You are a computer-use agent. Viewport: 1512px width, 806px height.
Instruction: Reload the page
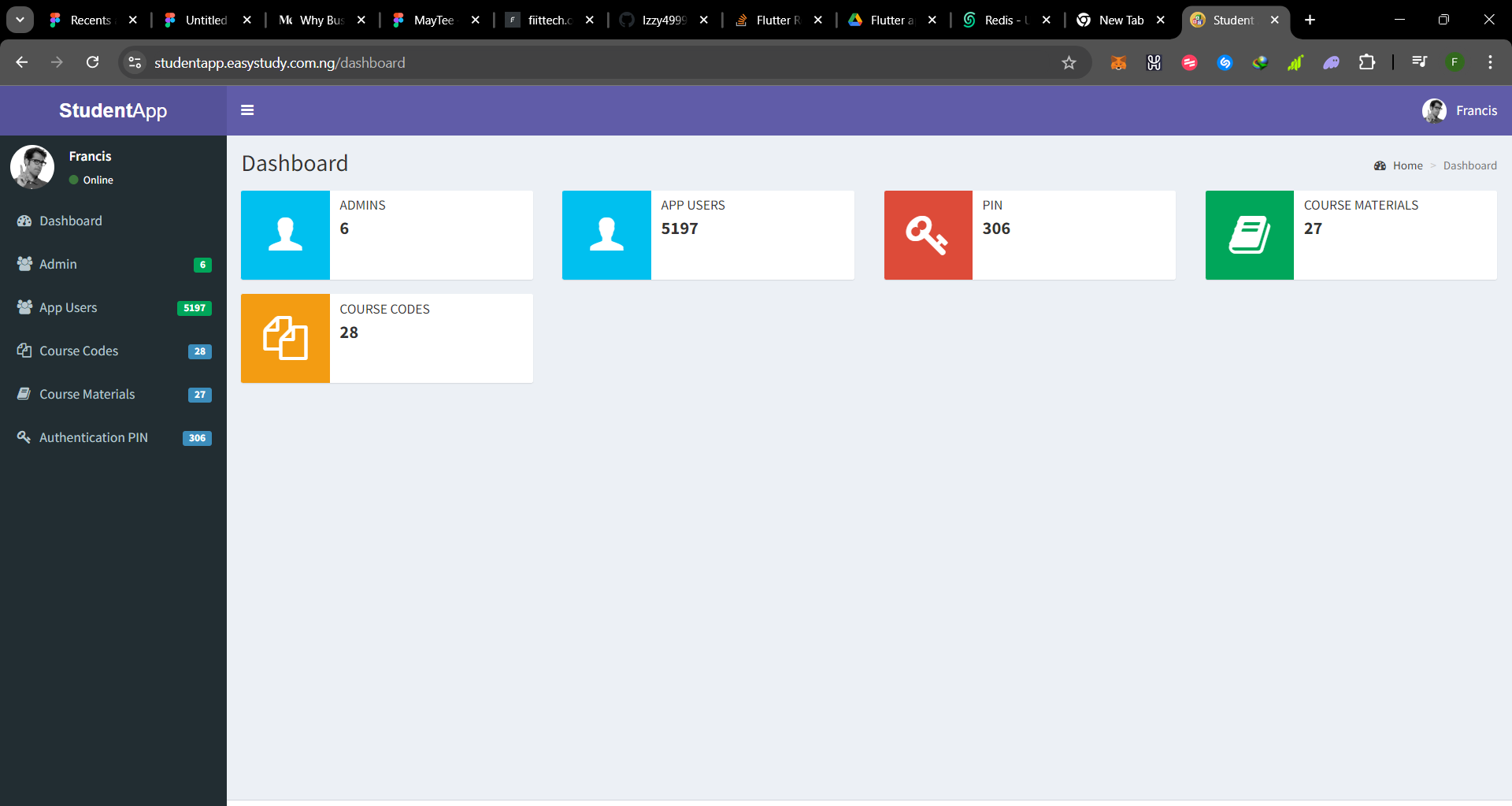click(x=93, y=63)
